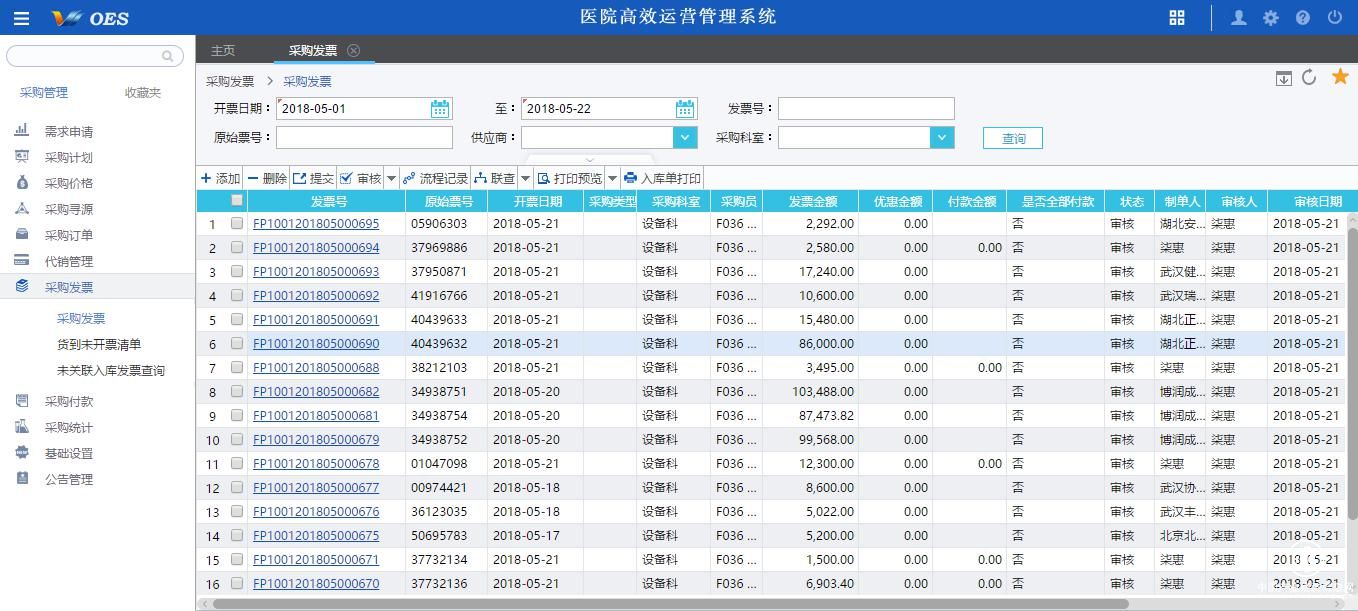Open the 供应商 supplier dropdown
The width and height of the screenshot is (1358, 611).
coord(683,137)
